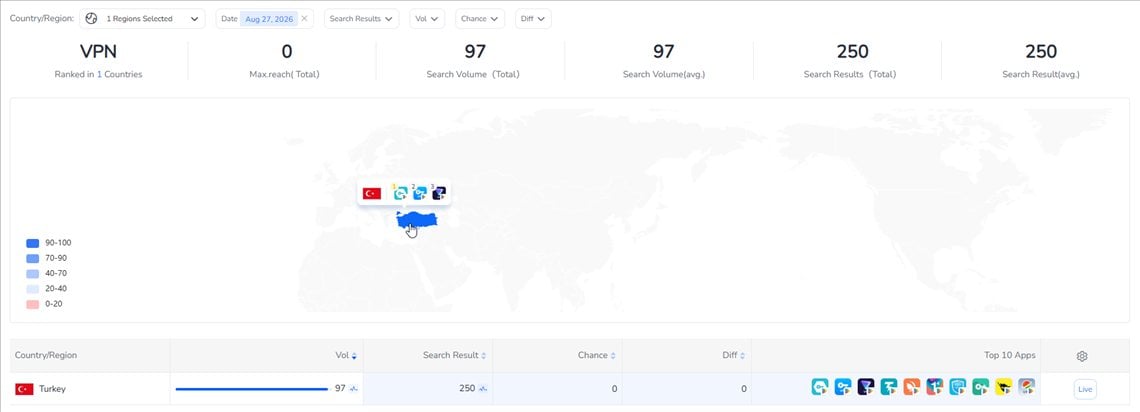
Task: Open the 1 Regions Selected dropdown
Action: tap(142, 19)
